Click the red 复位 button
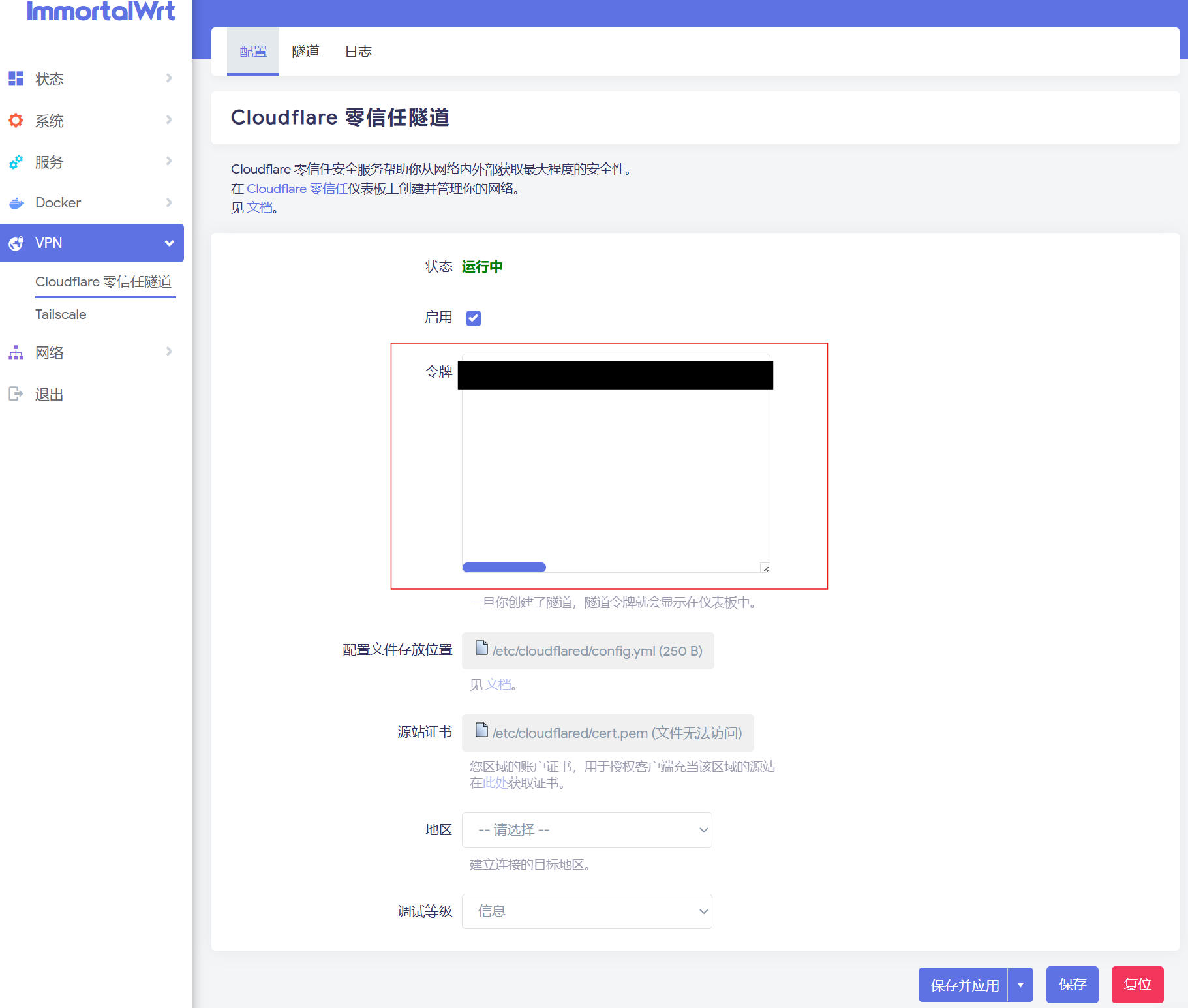Screen dimensions: 1188x1008 (1137, 985)
